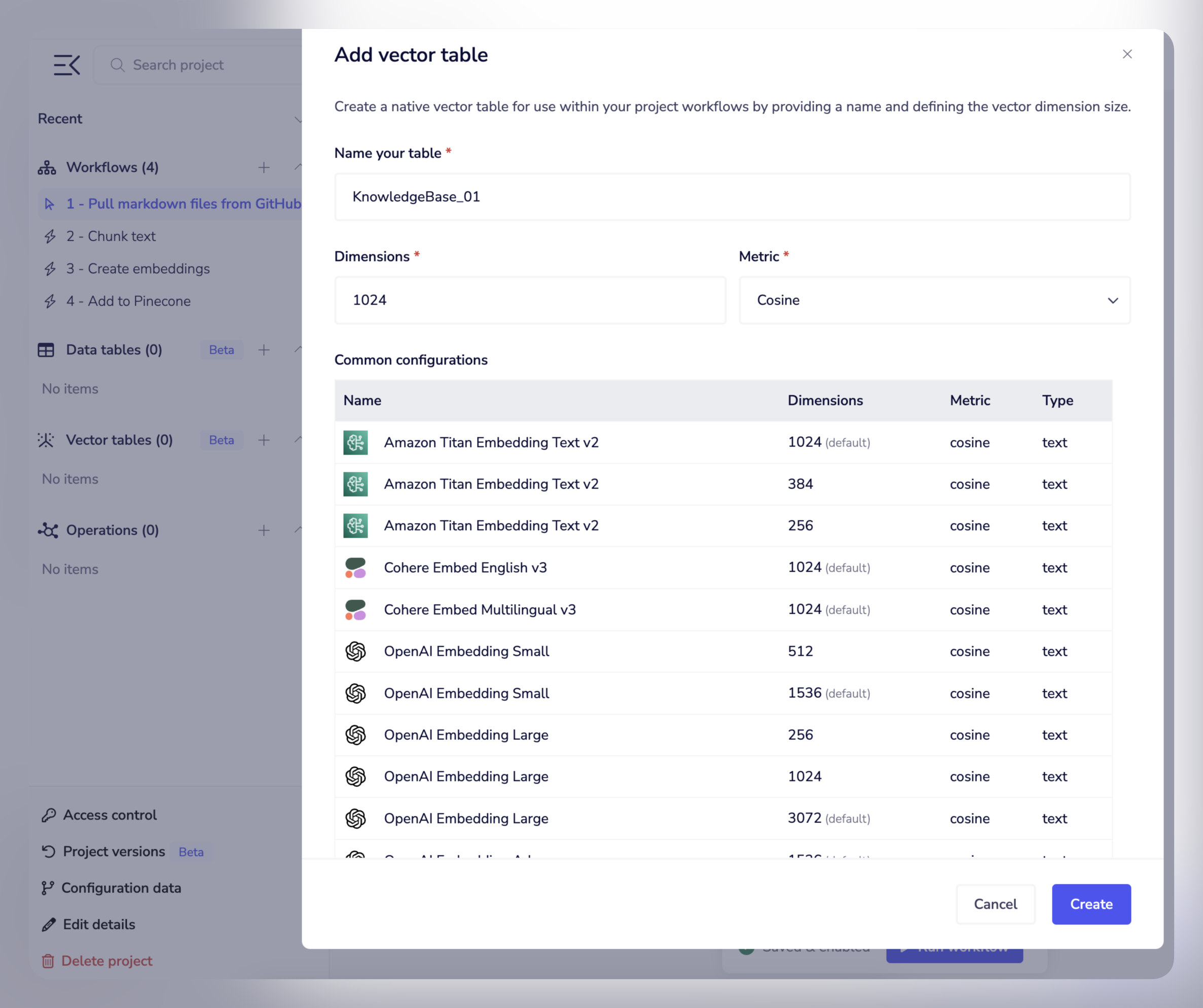Screen dimensions: 1203x1008
Task: Open the Metric dropdown showing Cosine
Action: pos(934,300)
